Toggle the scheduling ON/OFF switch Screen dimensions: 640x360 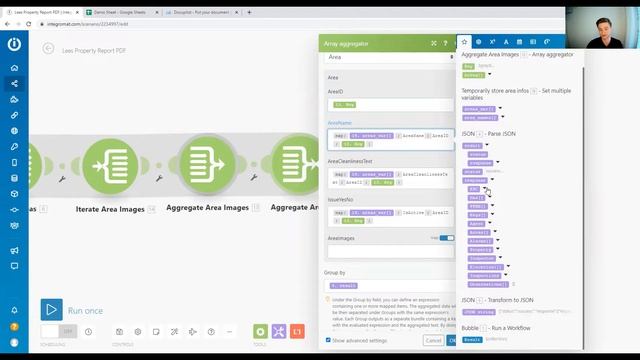point(59,331)
